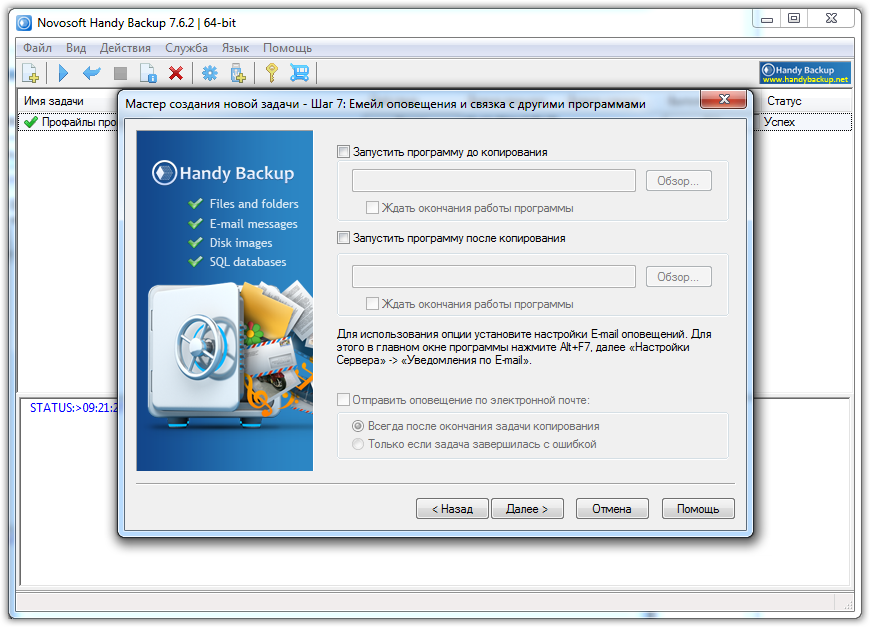The width and height of the screenshot is (870, 627).
Task: Click the pre-copy program path field
Action: [494, 180]
